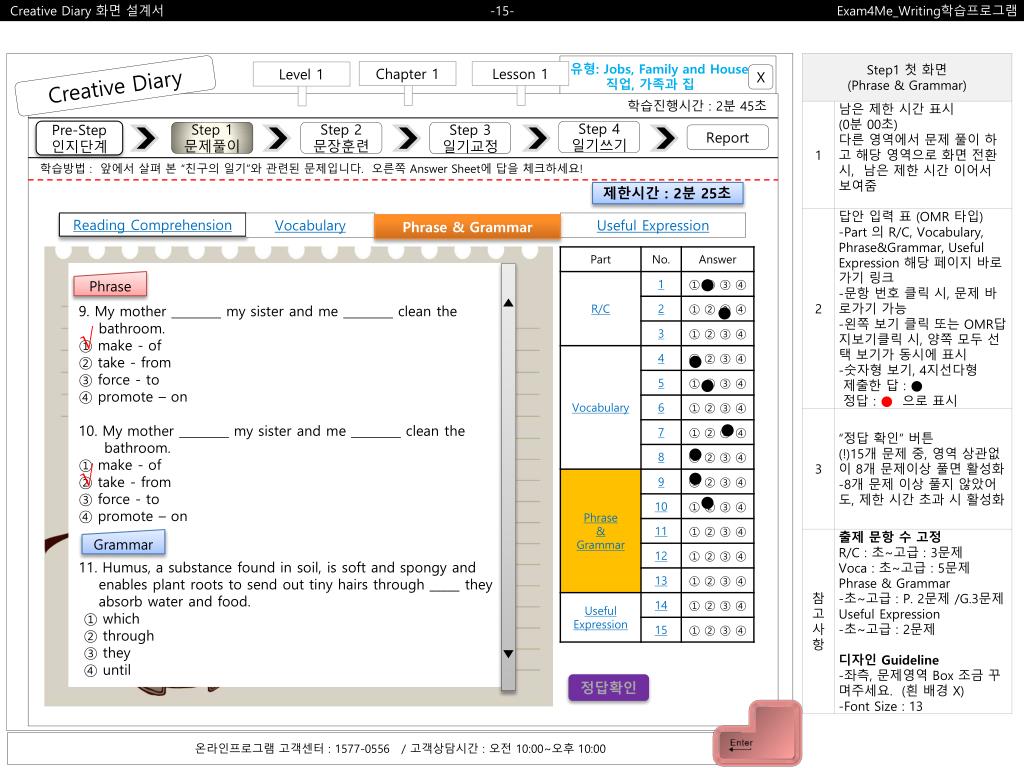Click the Creative Diary title banner
The height and width of the screenshot is (768, 1024).
coord(115,86)
